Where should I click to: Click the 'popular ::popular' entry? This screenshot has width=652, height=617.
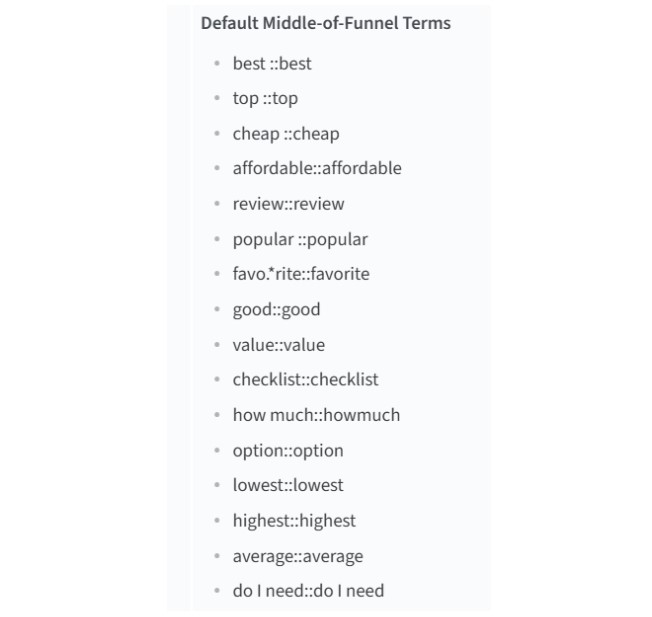click(300, 239)
